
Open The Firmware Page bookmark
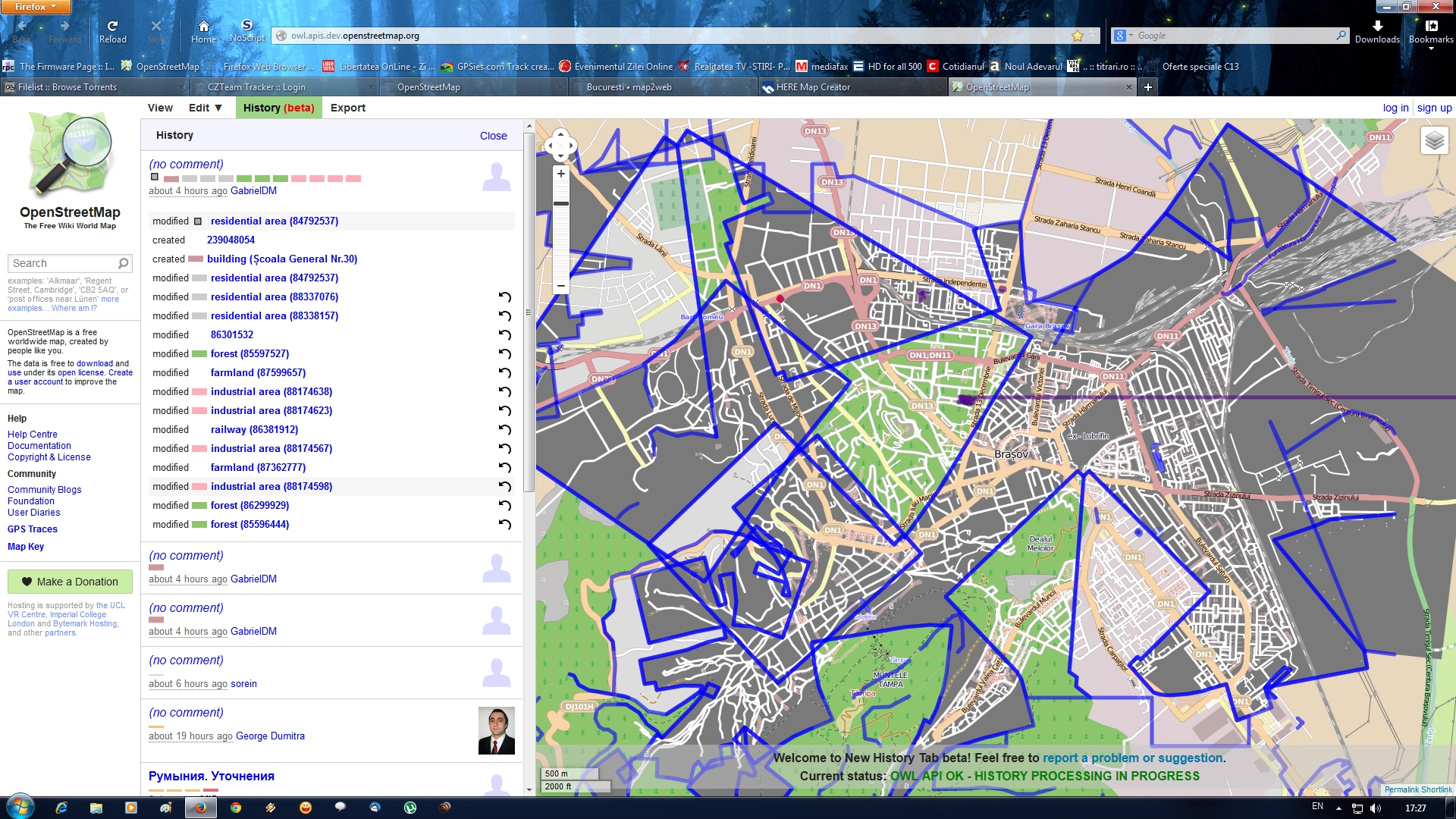coord(59,67)
